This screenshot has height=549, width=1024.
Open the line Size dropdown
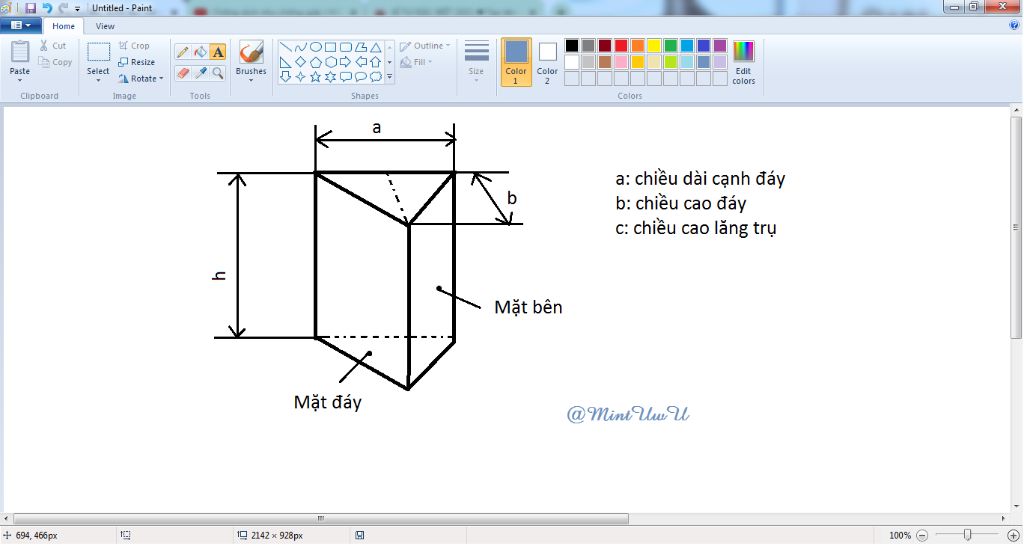[476, 61]
